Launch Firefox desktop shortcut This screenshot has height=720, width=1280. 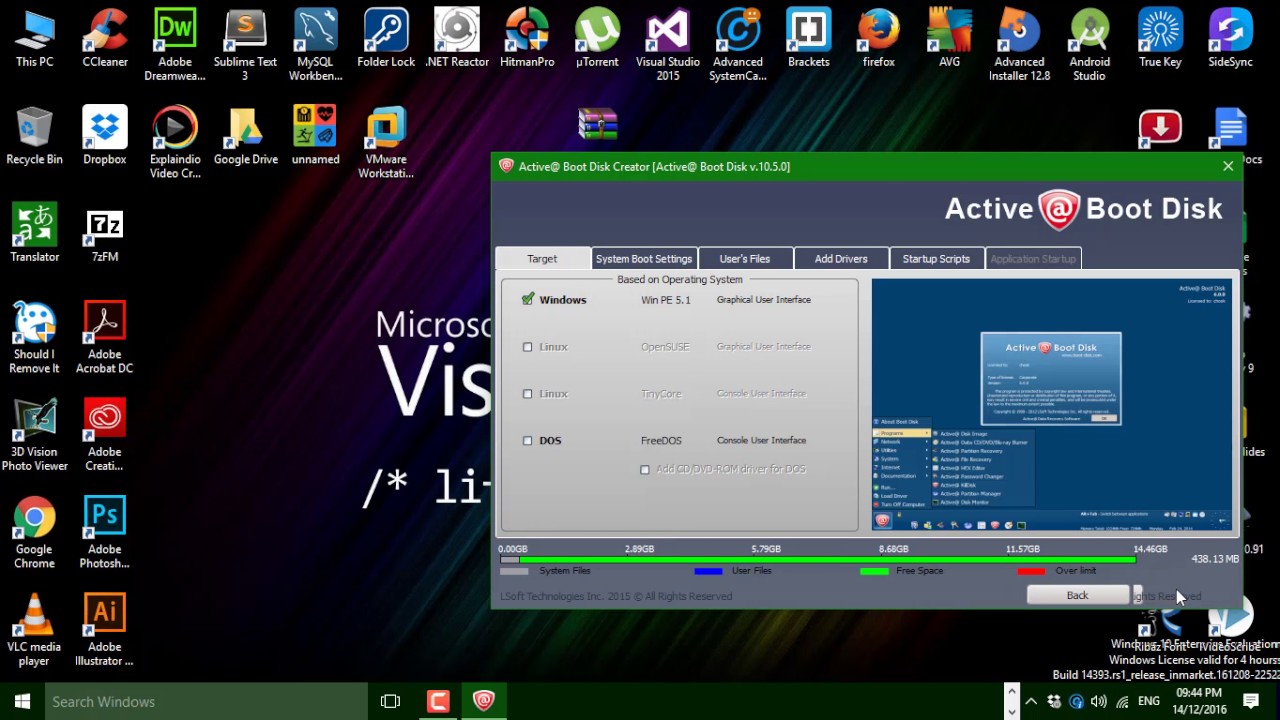(x=879, y=40)
